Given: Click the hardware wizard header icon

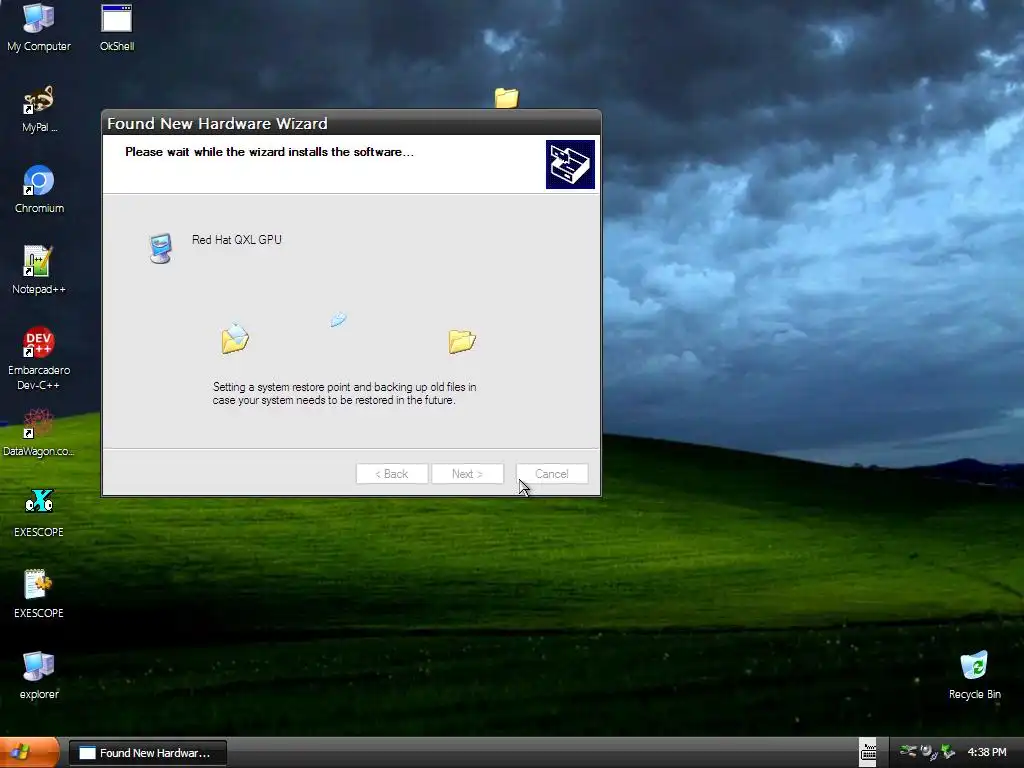Looking at the screenshot, I should [x=570, y=165].
